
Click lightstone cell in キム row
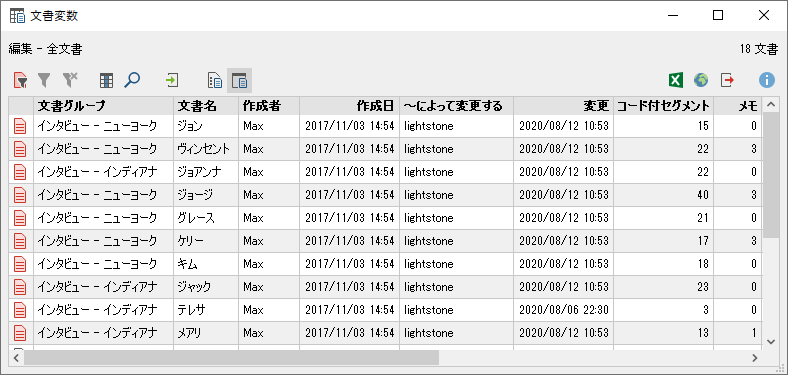(x=456, y=264)
